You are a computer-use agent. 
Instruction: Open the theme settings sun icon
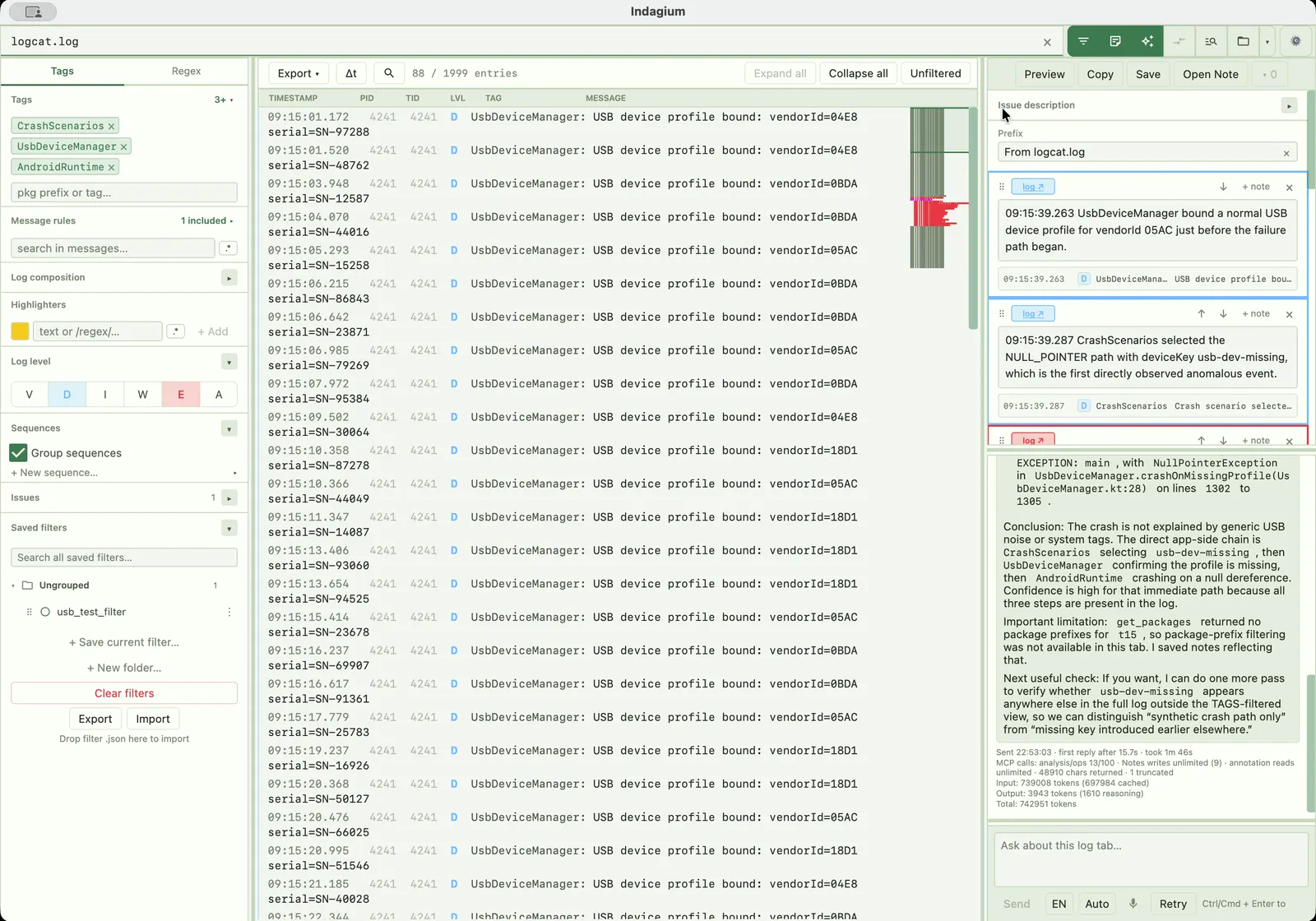pyautogui.click(x=1295, y=41)
